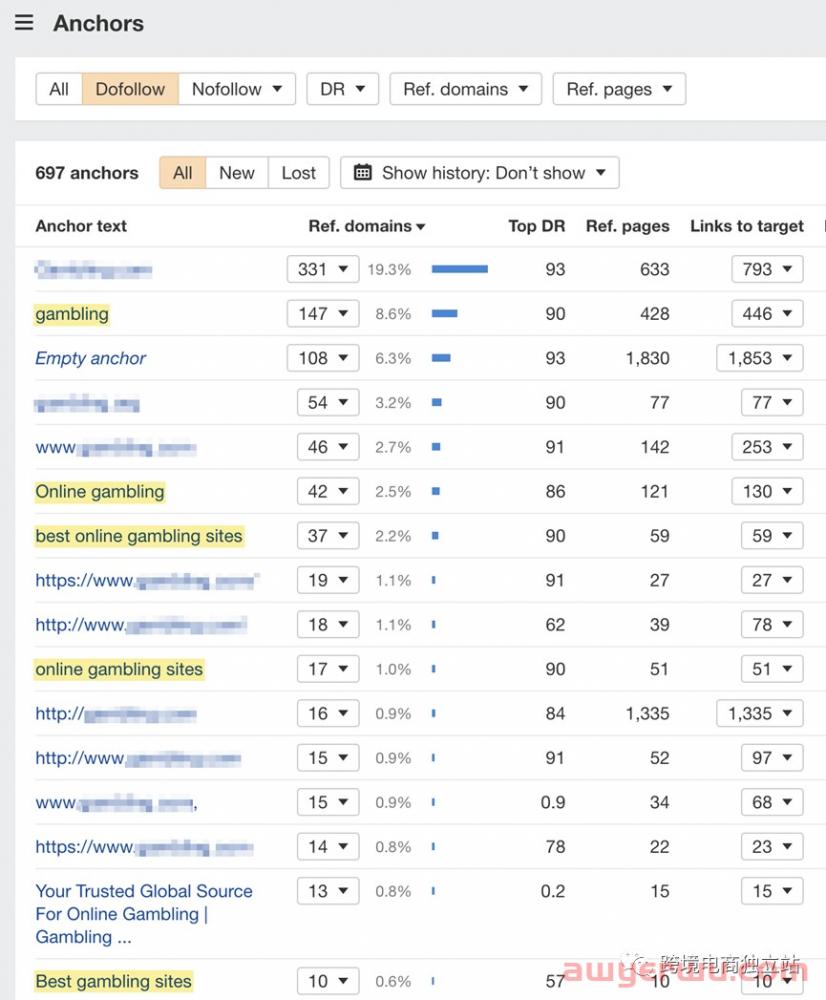Open the Ref. domains filter dropdown
This screenshot has height=1000, width=826.
(x=466, y=89)
